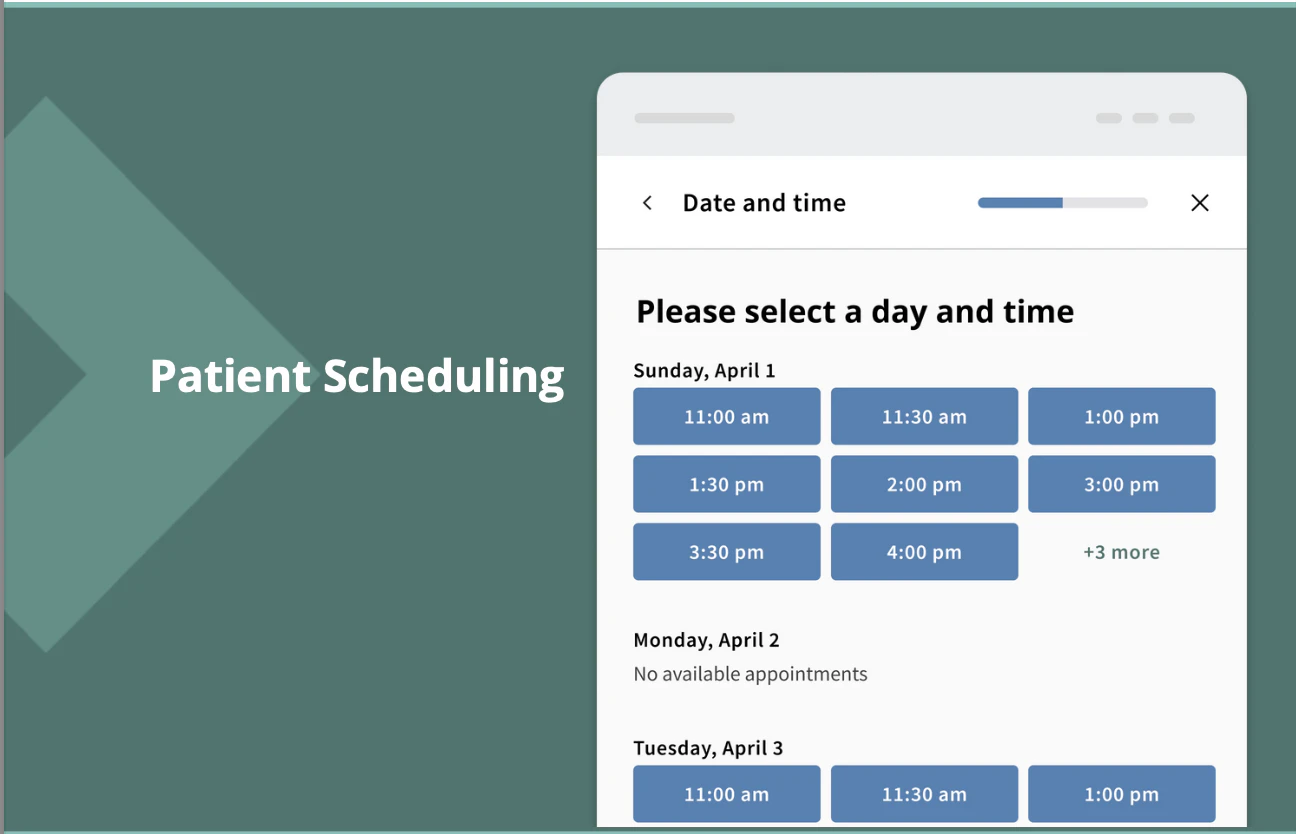Image resolution: width=1296 pixels, height=834 pixels.
Task: Click the back arrow beside Date and time
Action: point(647,203)
